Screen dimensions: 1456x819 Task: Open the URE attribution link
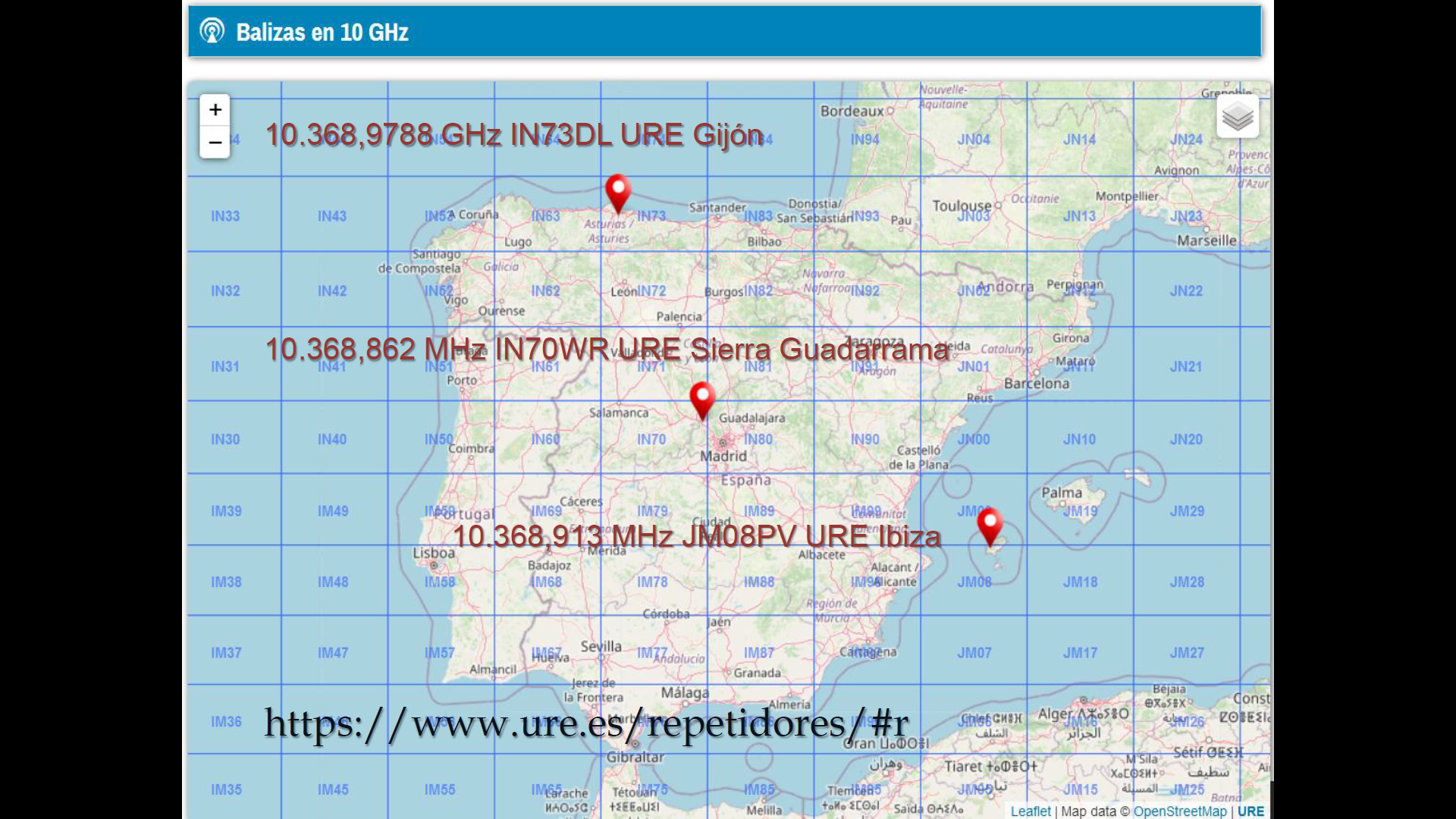point(1250,811)
